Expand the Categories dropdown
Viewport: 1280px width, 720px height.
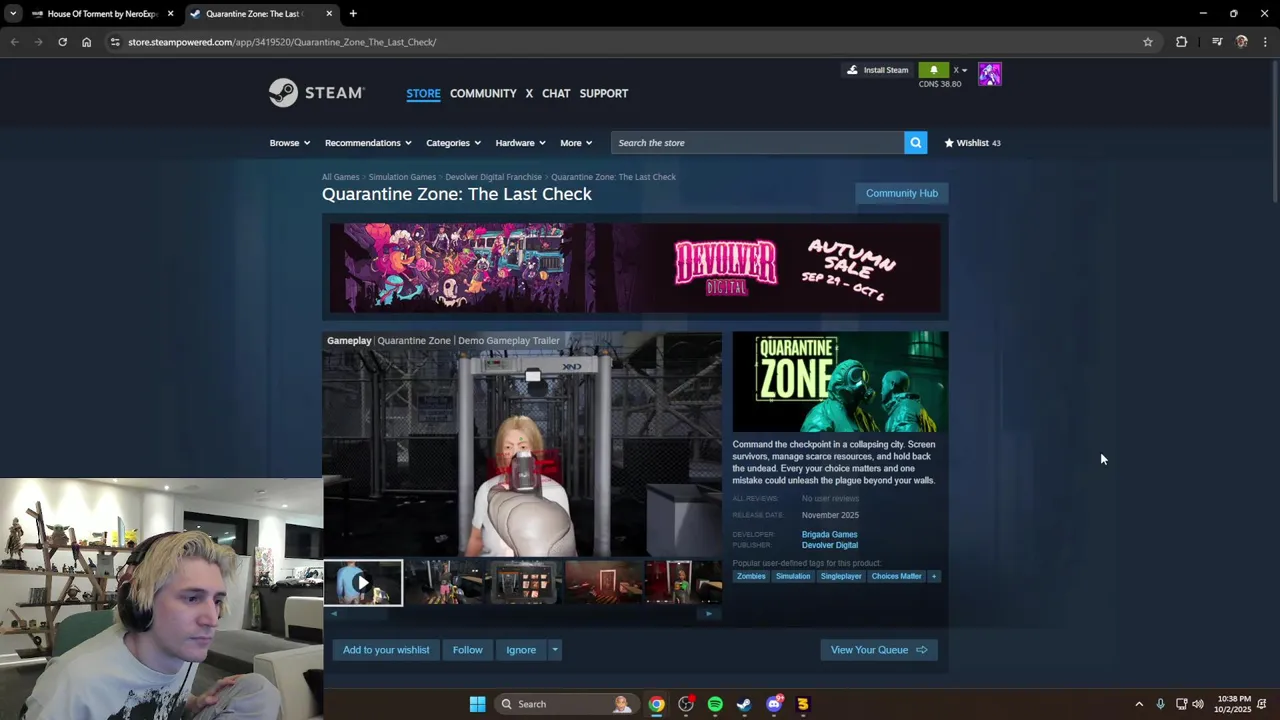point(453,143)
